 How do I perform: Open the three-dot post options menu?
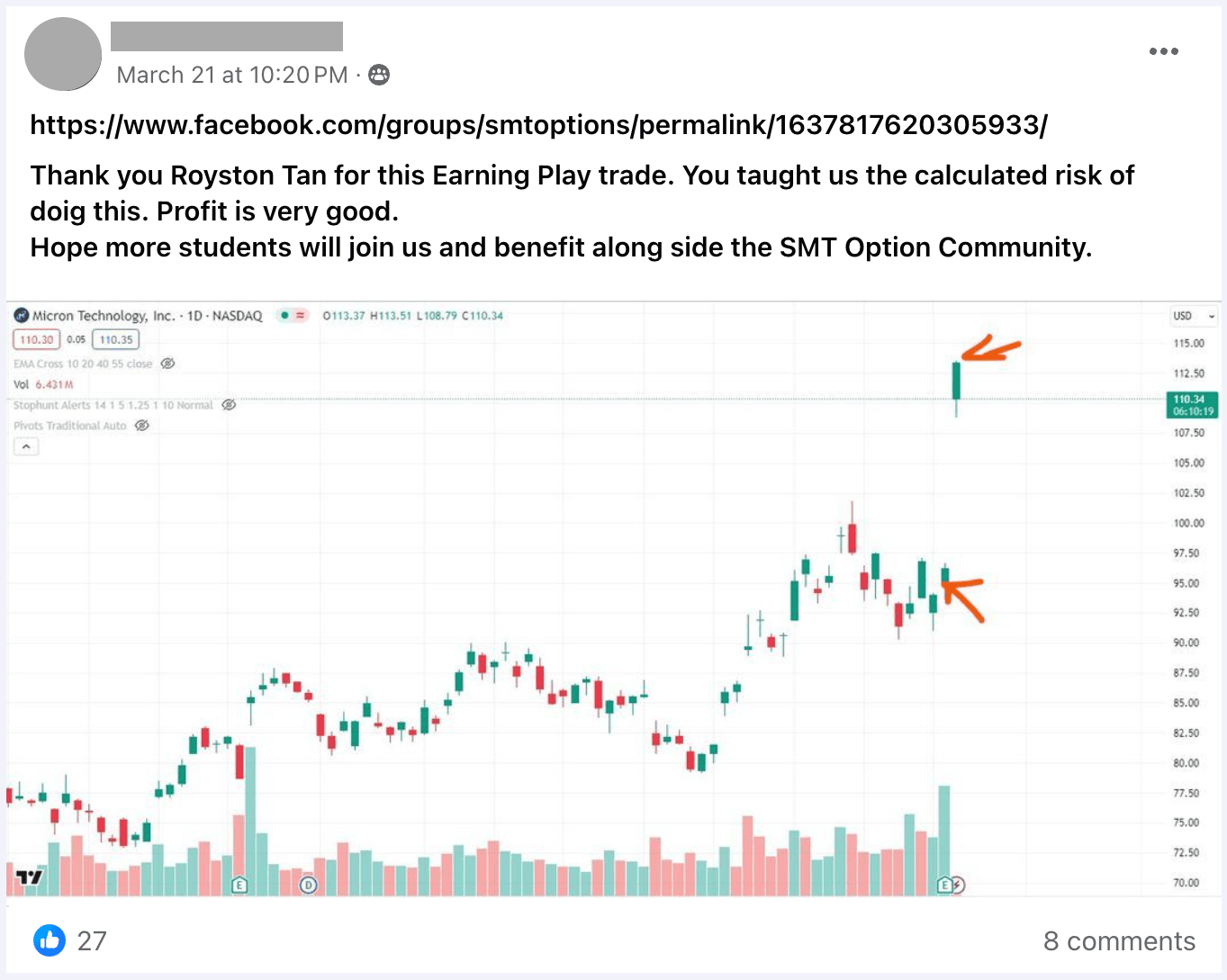tap(1163, 51)
